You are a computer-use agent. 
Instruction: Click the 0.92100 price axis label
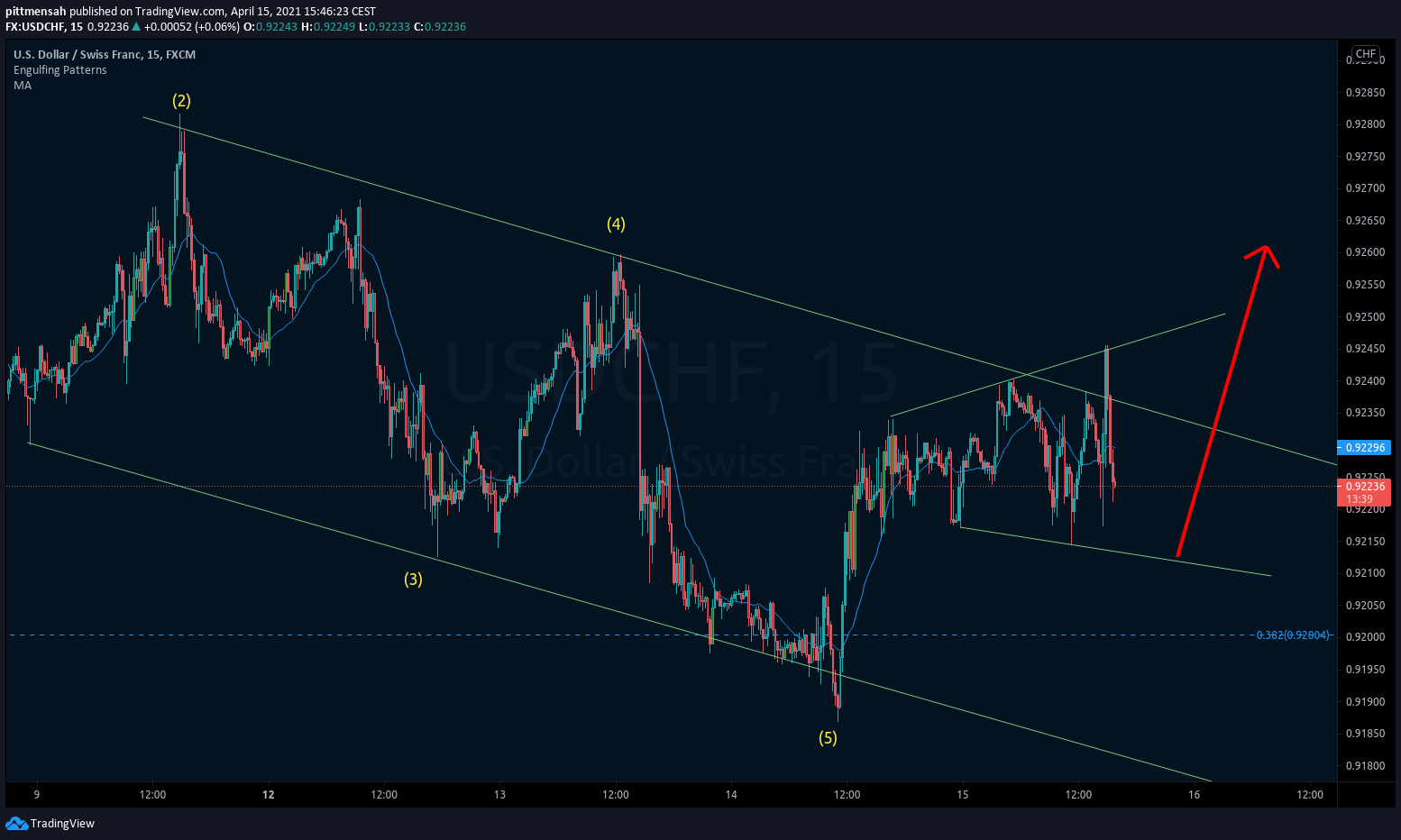[1365, 573]
